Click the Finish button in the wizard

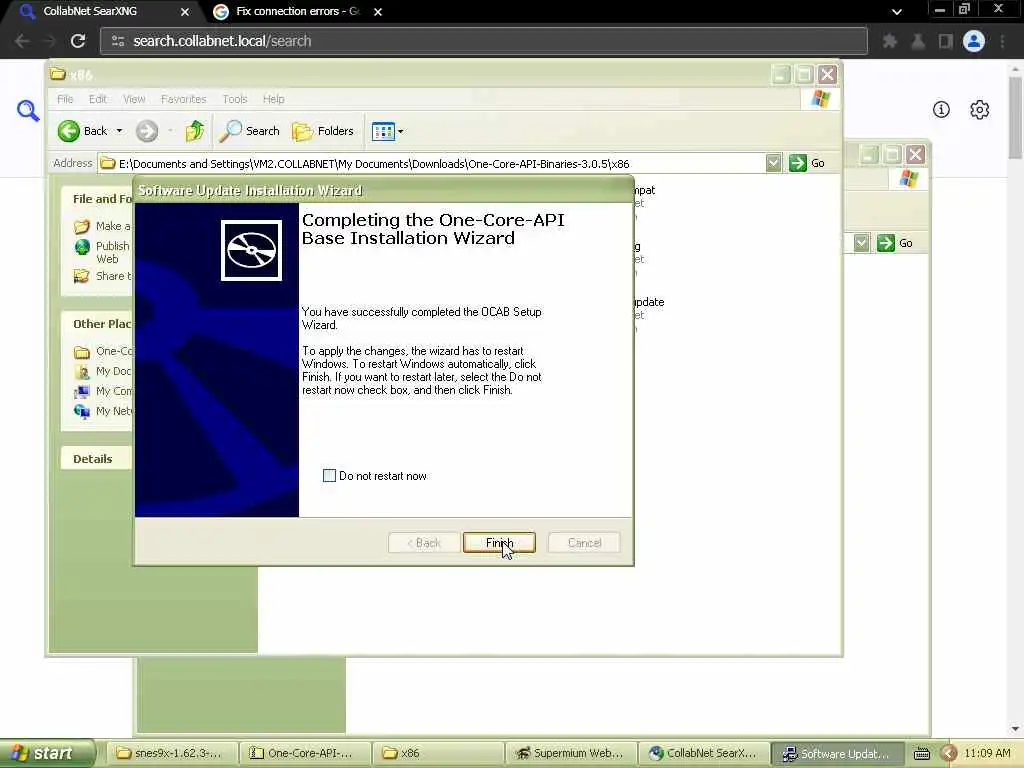tap(499, 543)
